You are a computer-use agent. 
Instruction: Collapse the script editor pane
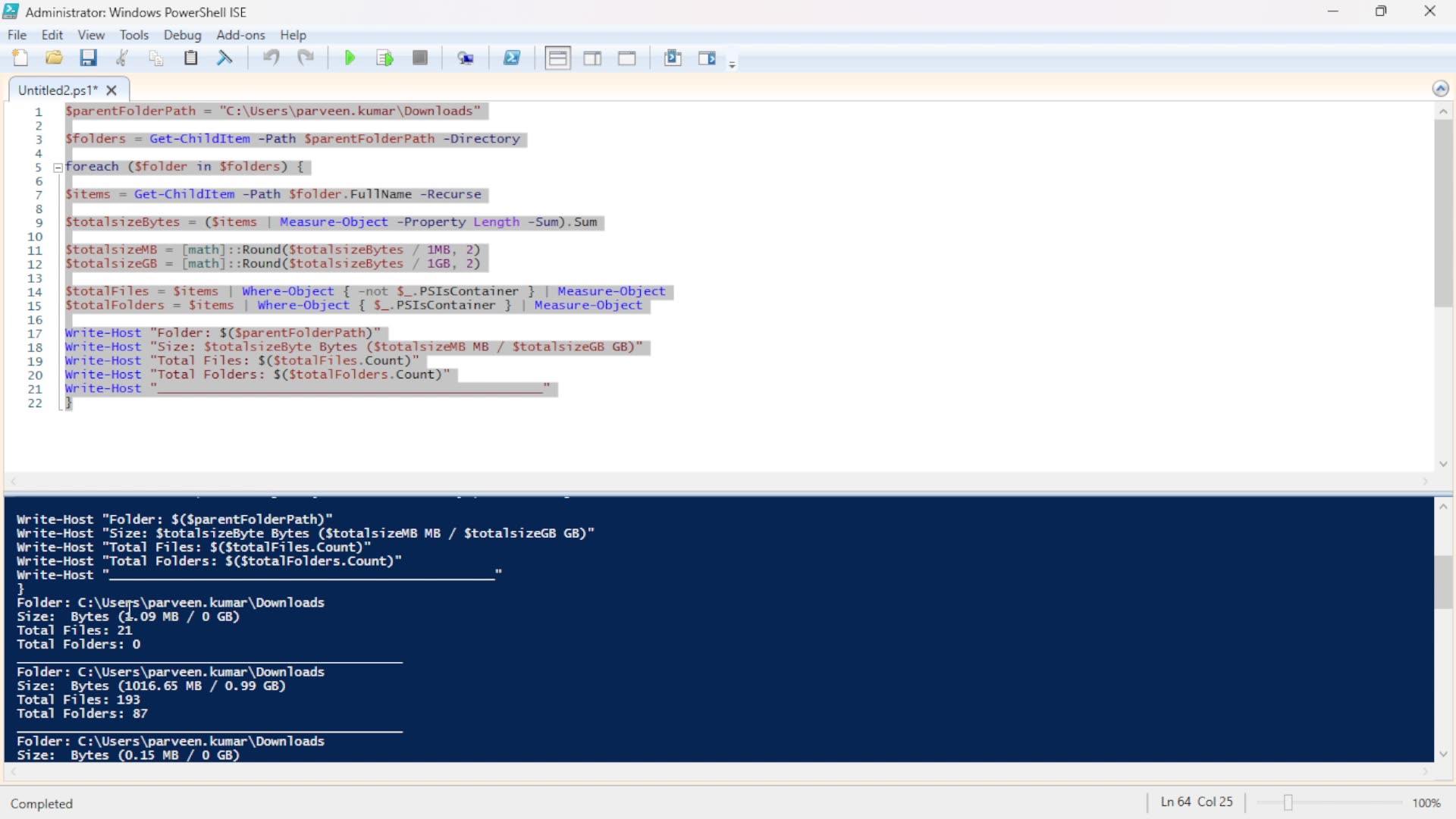(x=1441, y=89)
